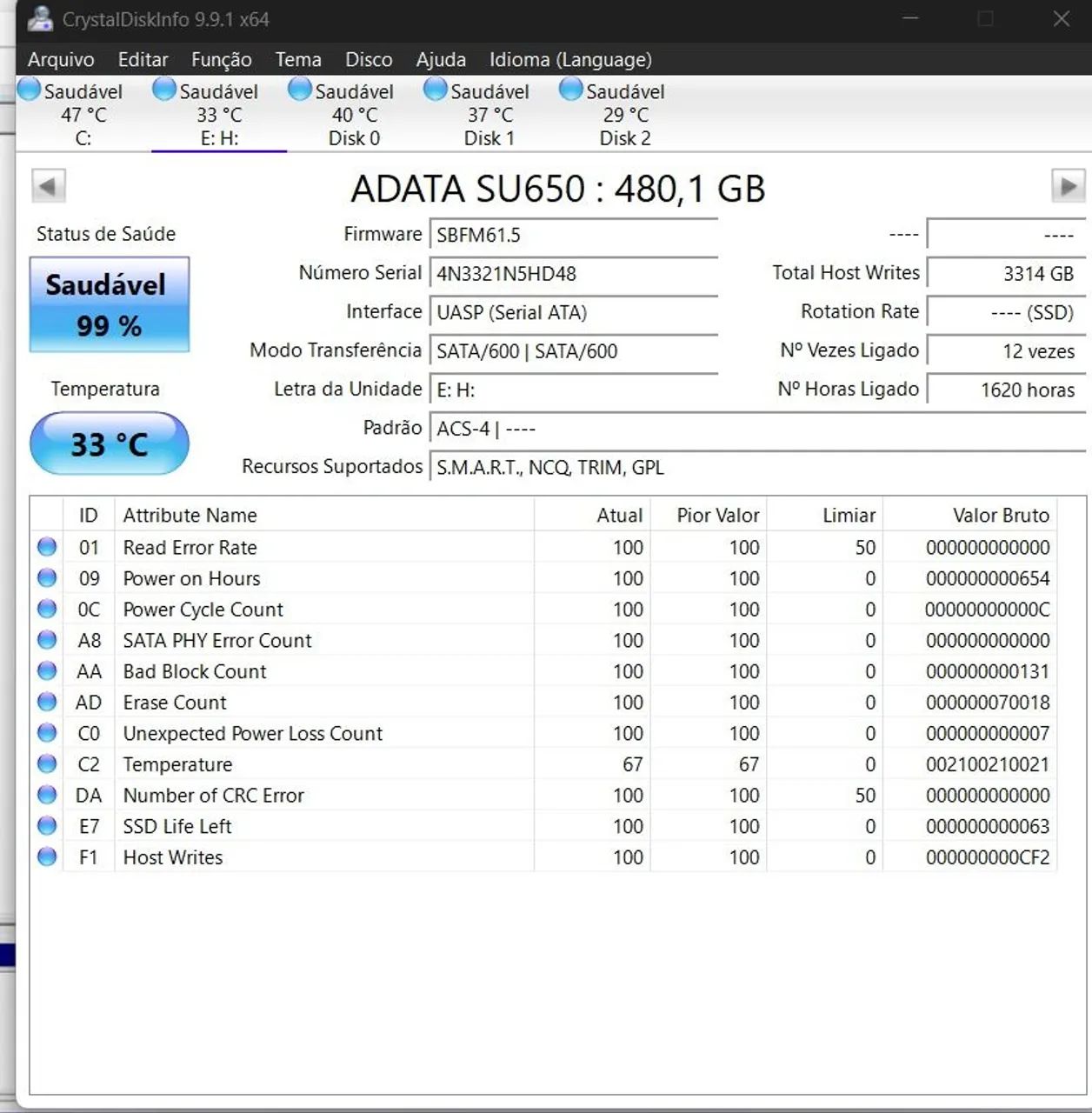This screenshot has width=1092, height=1113.
Task: Select Disk 0 at 40 °C
Action: click(x=355, y=114)
